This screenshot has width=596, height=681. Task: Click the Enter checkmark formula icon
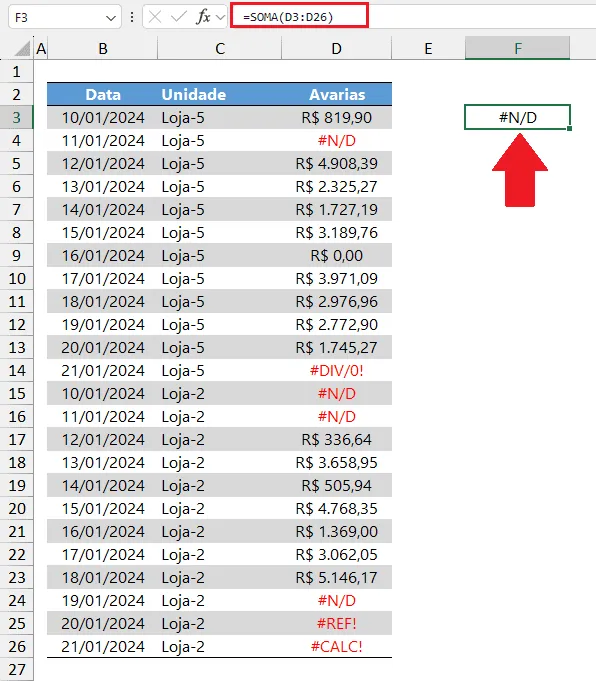click(x=179, y=17)
